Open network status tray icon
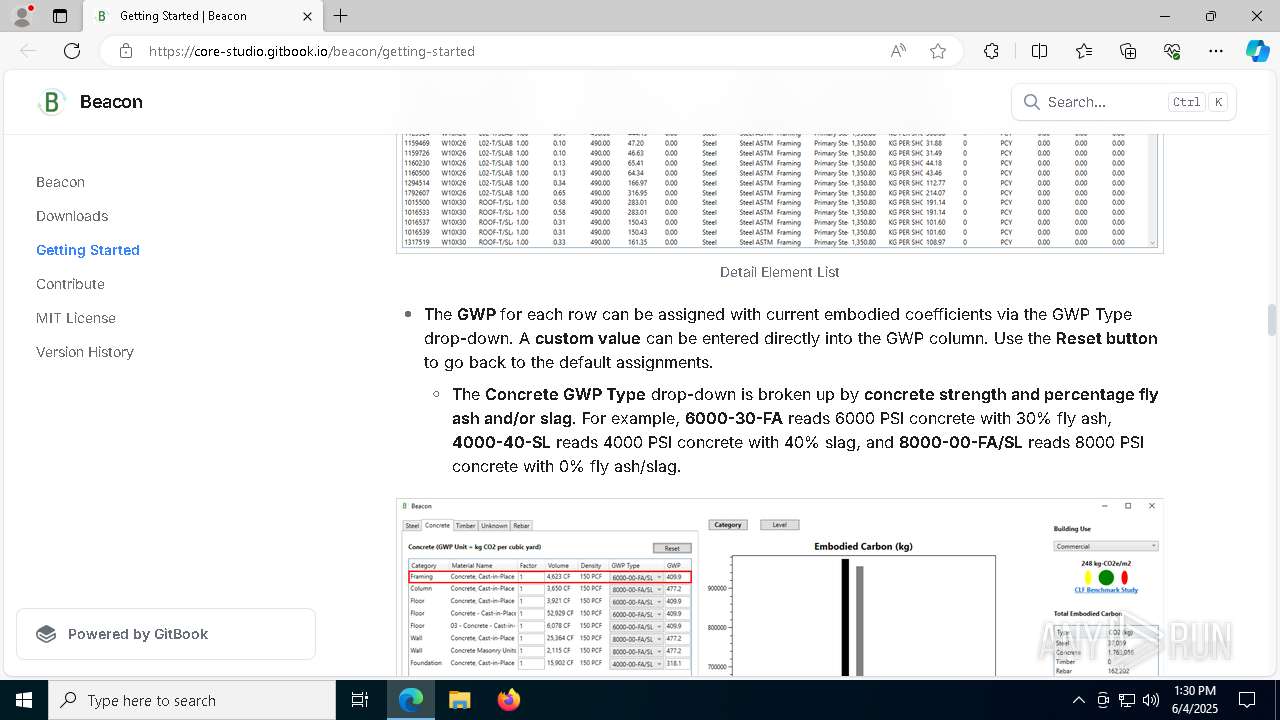The height and width of the screenshot is (720, 1280). (x=1127, y=700)
